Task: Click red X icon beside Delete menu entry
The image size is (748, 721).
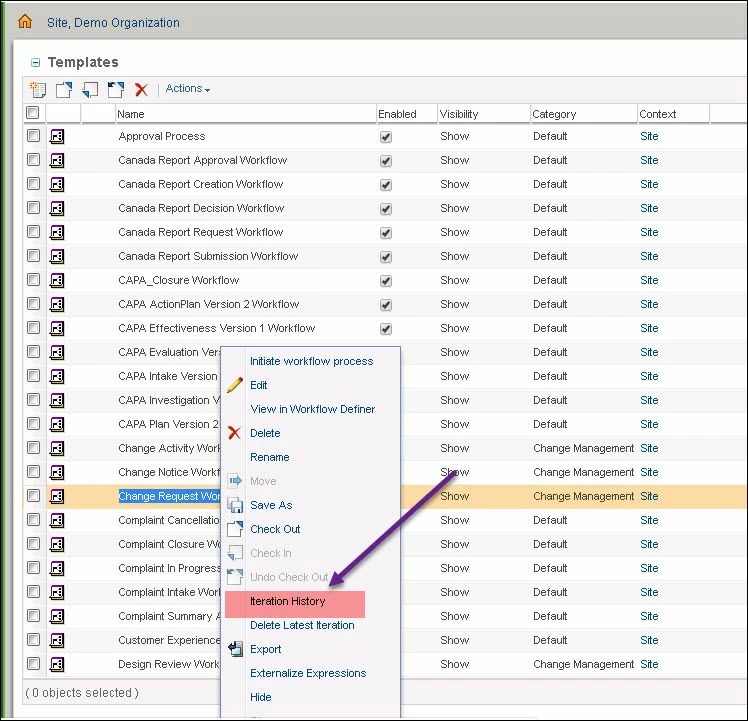Action: [234, 433]
